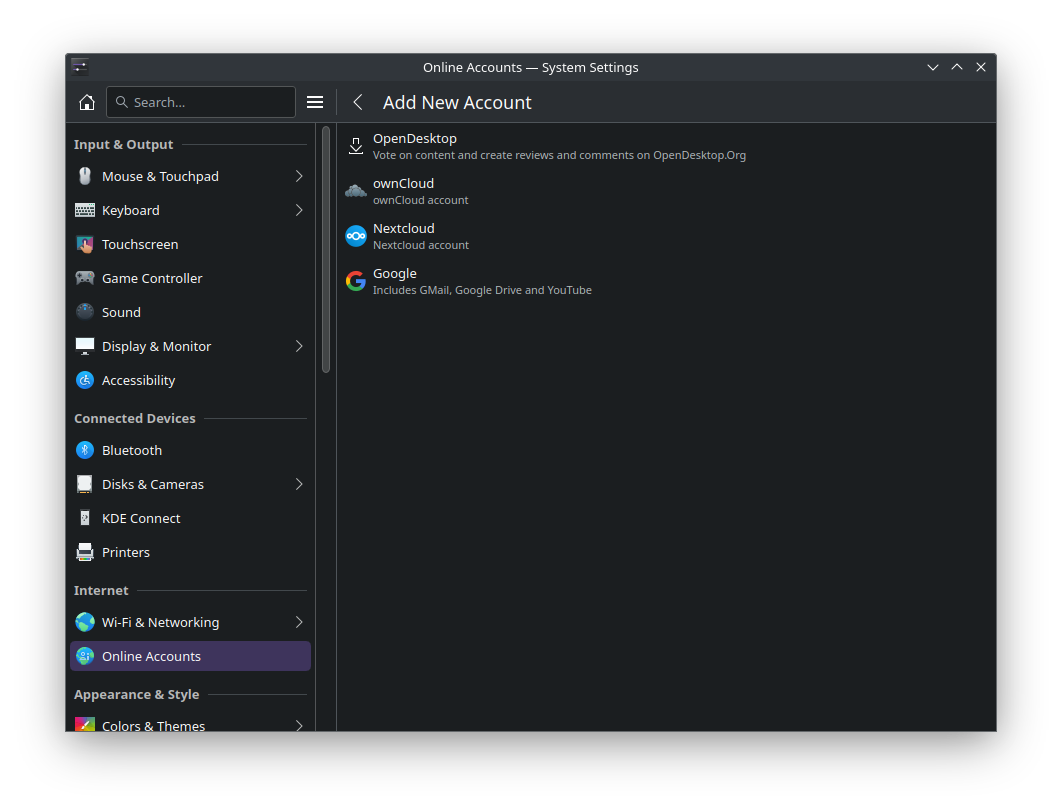Viewport: 1063px width, 810px height.
Task: Click the OpenDesktop download icon
Action: pos(355,146)
